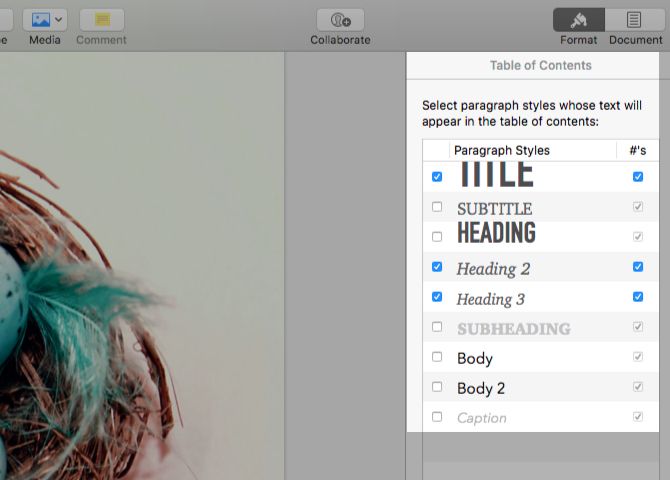Toggle page numbers checkbox for Subheading row

tap(638, 327)
